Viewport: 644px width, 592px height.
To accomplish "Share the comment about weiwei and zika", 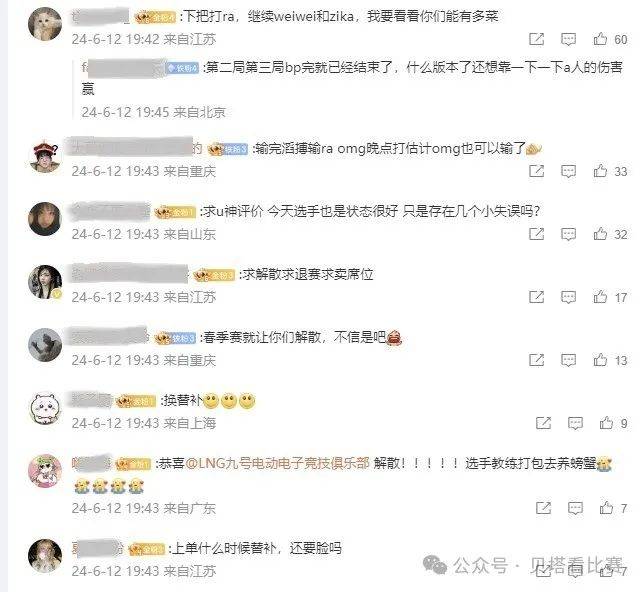I will click(536, 39).
